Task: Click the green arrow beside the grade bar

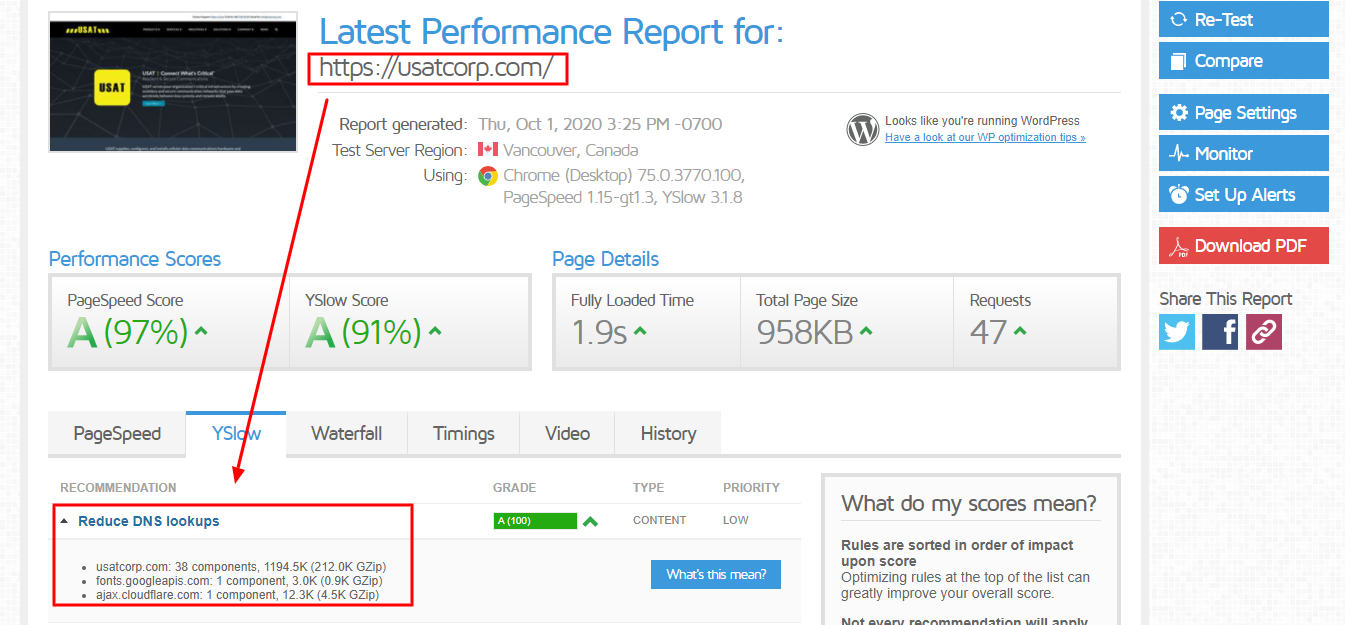Action: [x=591, y=521]
